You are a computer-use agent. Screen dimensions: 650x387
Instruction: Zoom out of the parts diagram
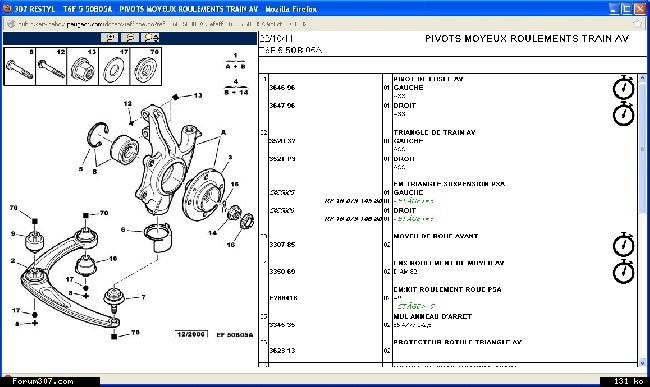(x=130, y=38)
